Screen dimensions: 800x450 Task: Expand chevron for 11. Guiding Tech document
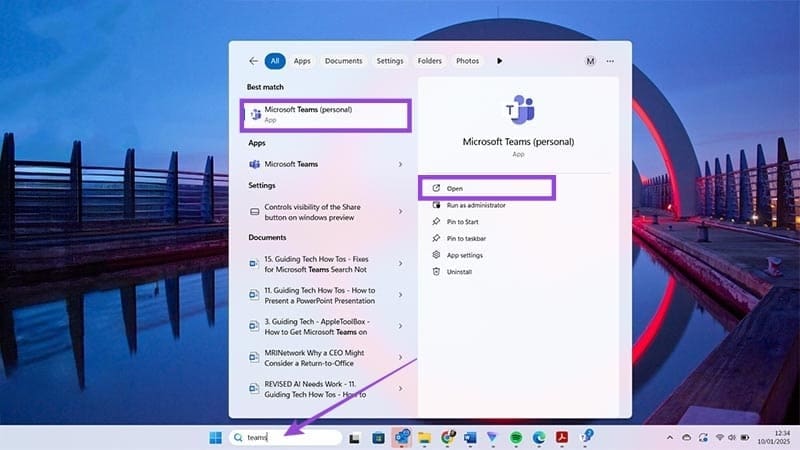401,295
